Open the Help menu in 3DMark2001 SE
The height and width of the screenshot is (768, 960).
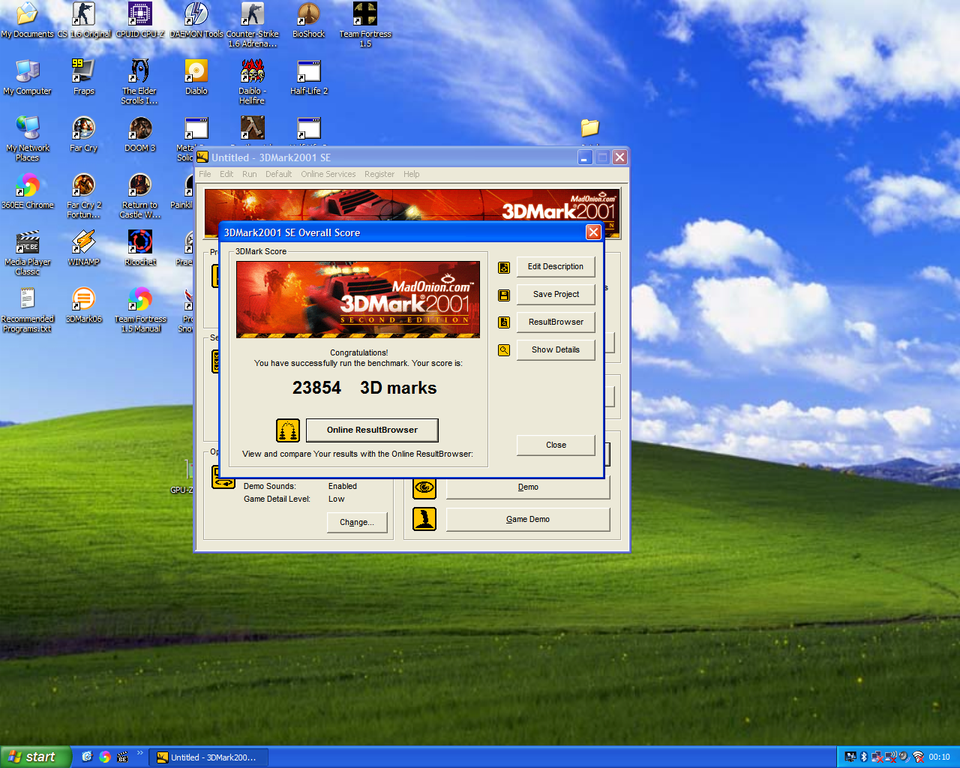pos(411,175)
